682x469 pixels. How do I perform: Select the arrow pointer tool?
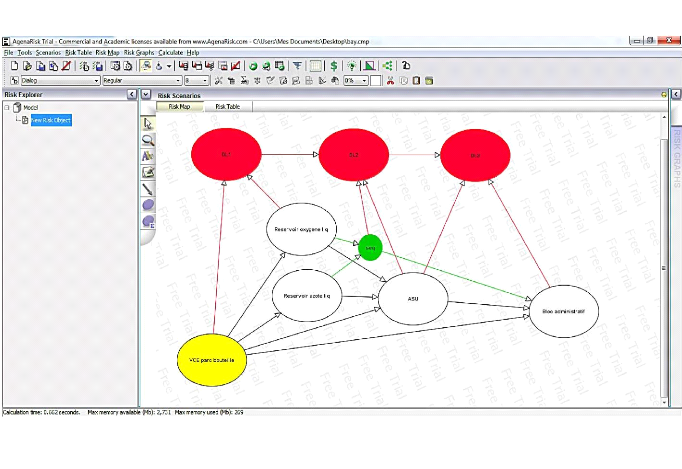coord(148,123)
